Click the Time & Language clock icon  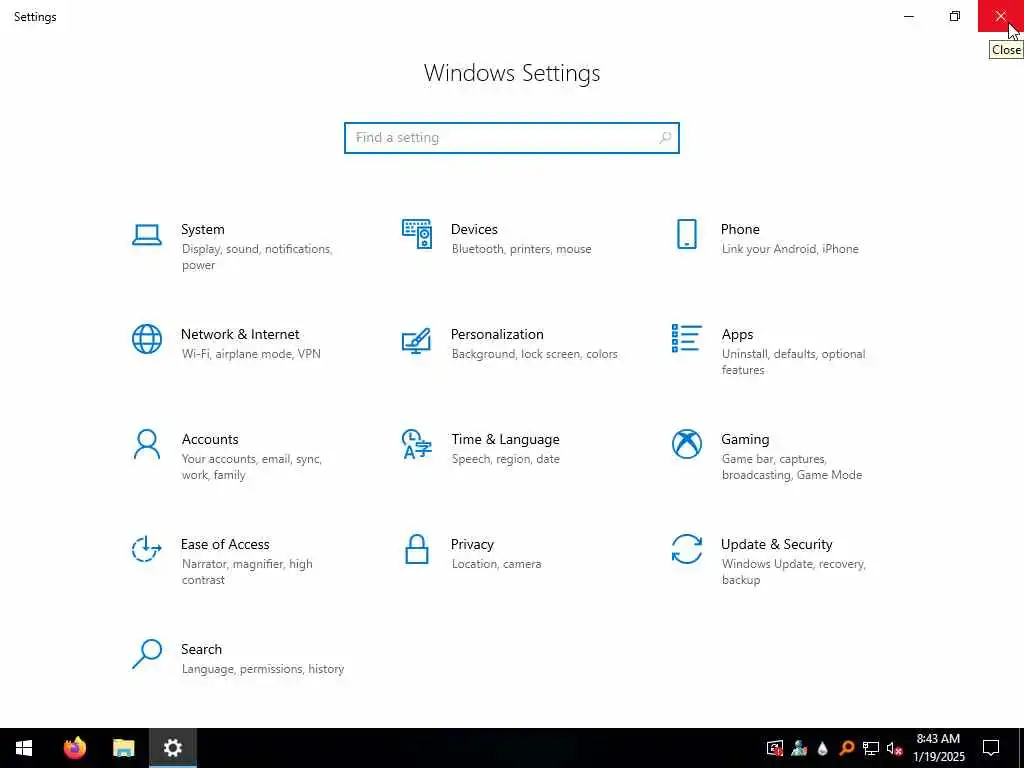click(417, 444)
